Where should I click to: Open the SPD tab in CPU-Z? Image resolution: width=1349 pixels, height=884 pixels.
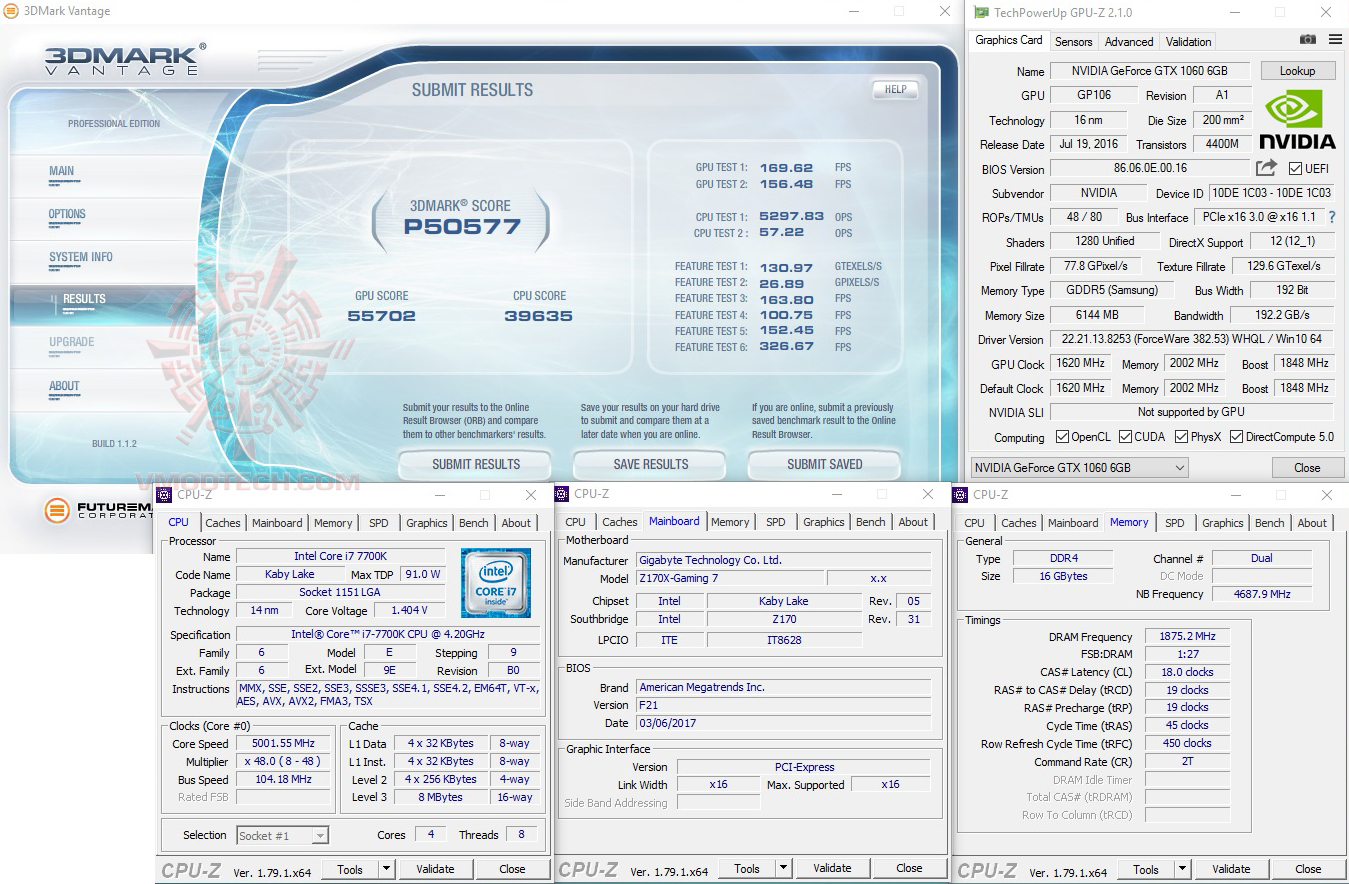coord(380,522)
